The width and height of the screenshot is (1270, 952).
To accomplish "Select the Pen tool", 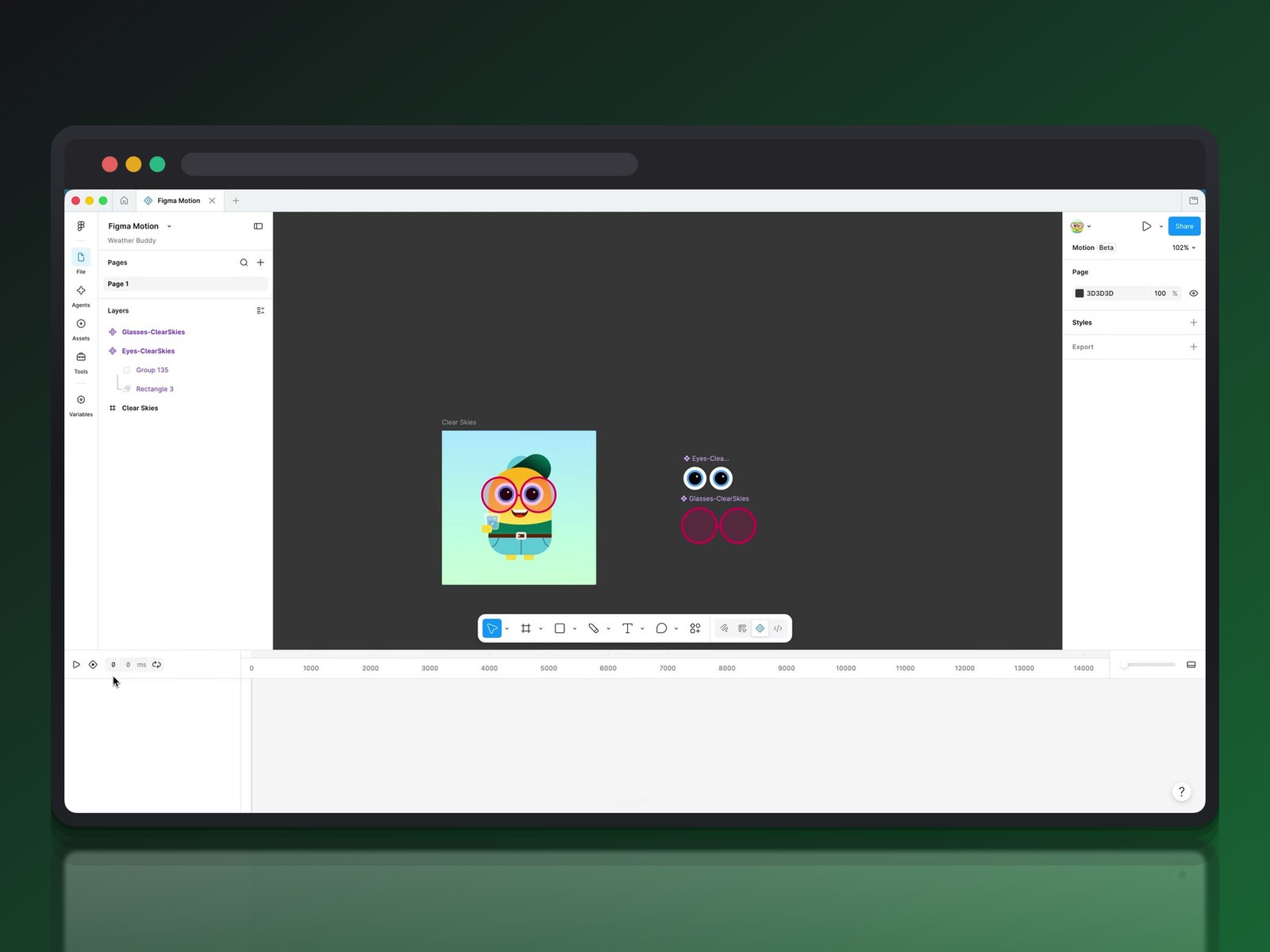I will (x=594, y=628).
